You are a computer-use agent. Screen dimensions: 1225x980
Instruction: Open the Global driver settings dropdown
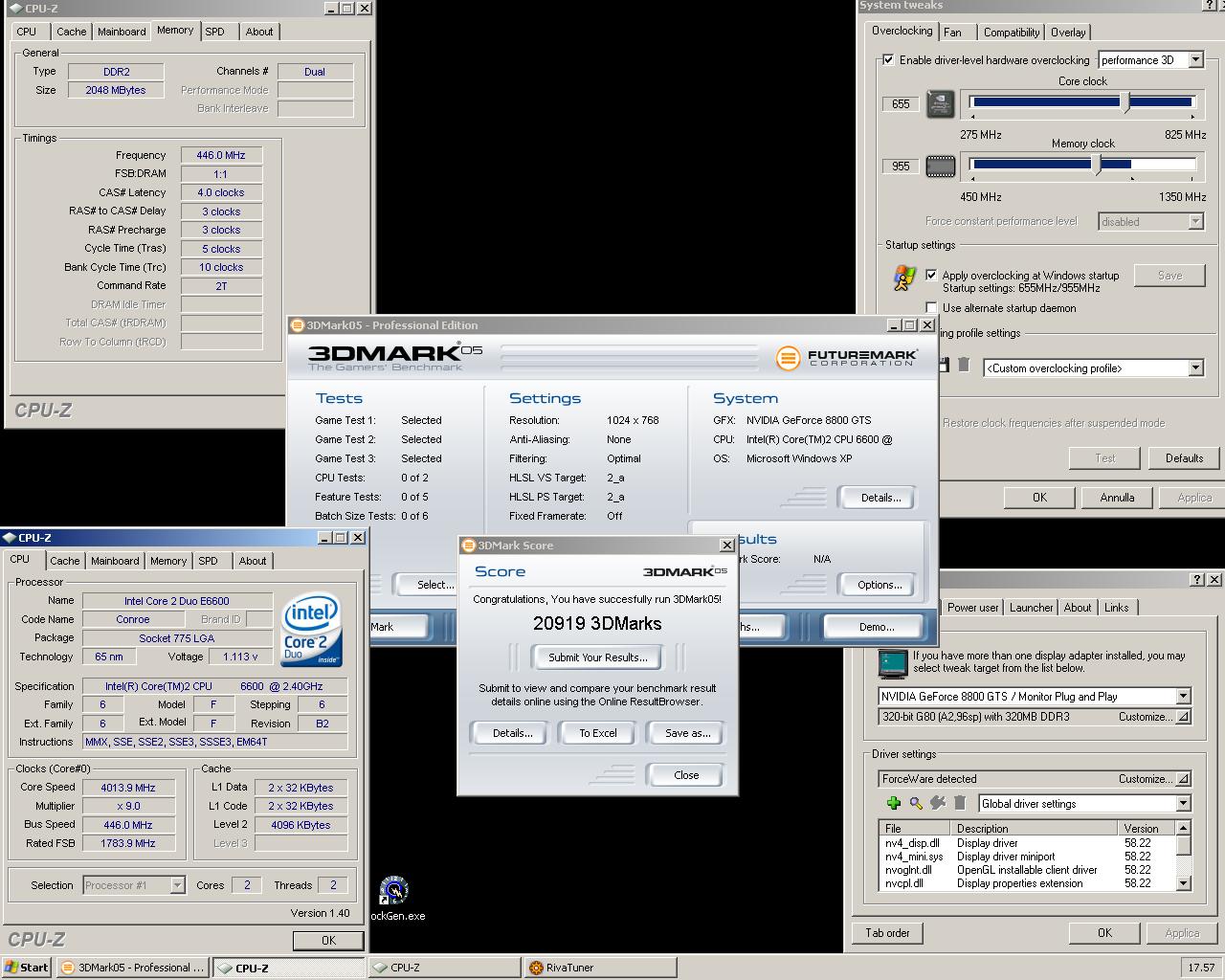click(1183, 803)
